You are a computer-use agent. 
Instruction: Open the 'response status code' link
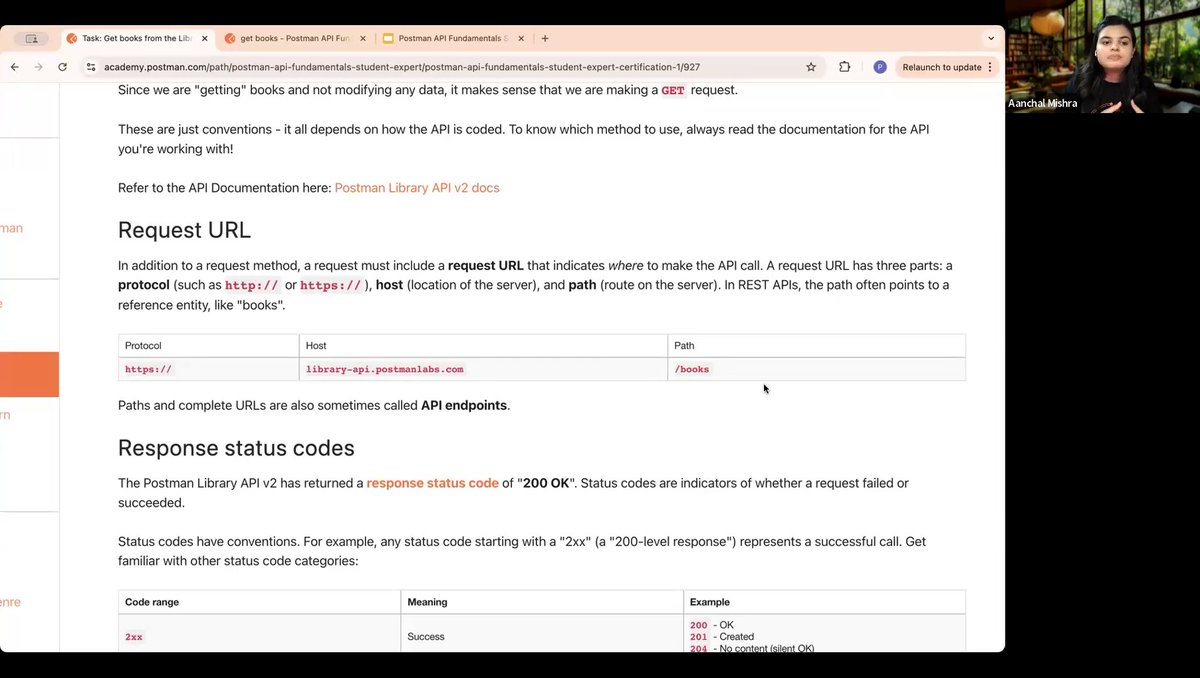coord(432,483)
